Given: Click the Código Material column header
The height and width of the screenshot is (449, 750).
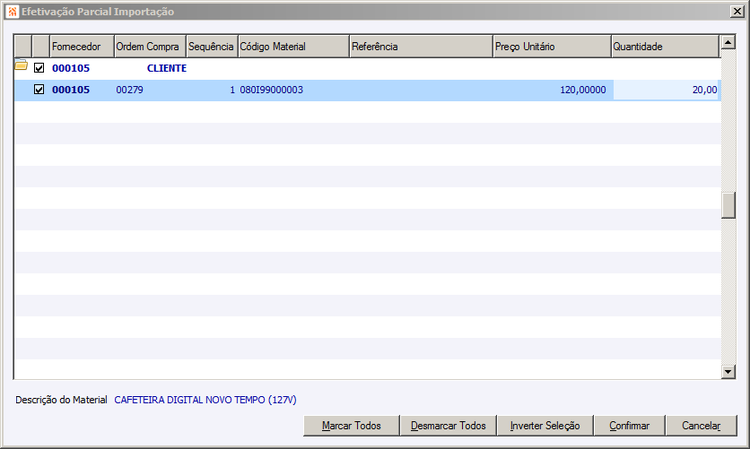Looking at the screenshot, I should (x=294, y=46).
